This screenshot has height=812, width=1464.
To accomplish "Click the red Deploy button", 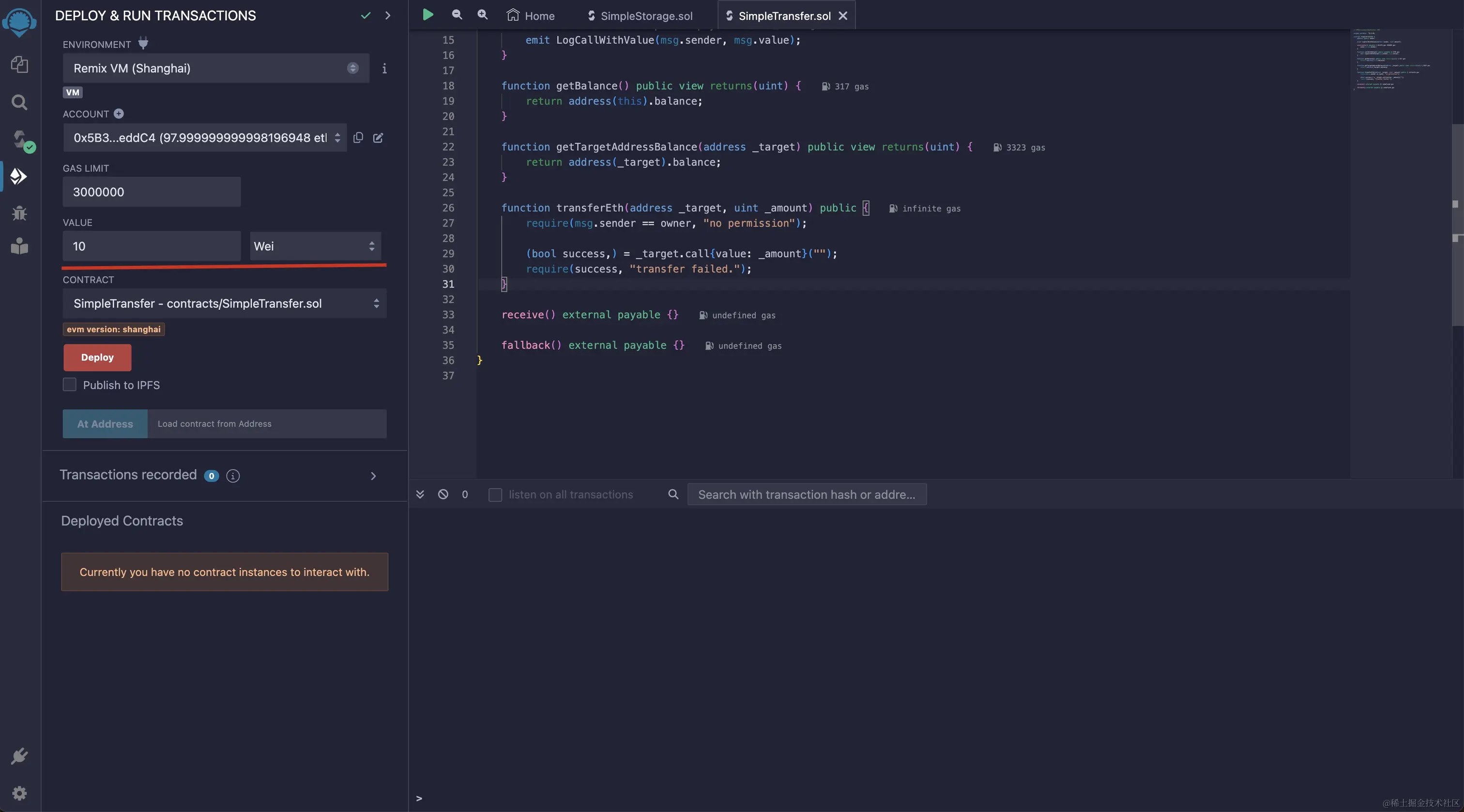I will point(97,358).
